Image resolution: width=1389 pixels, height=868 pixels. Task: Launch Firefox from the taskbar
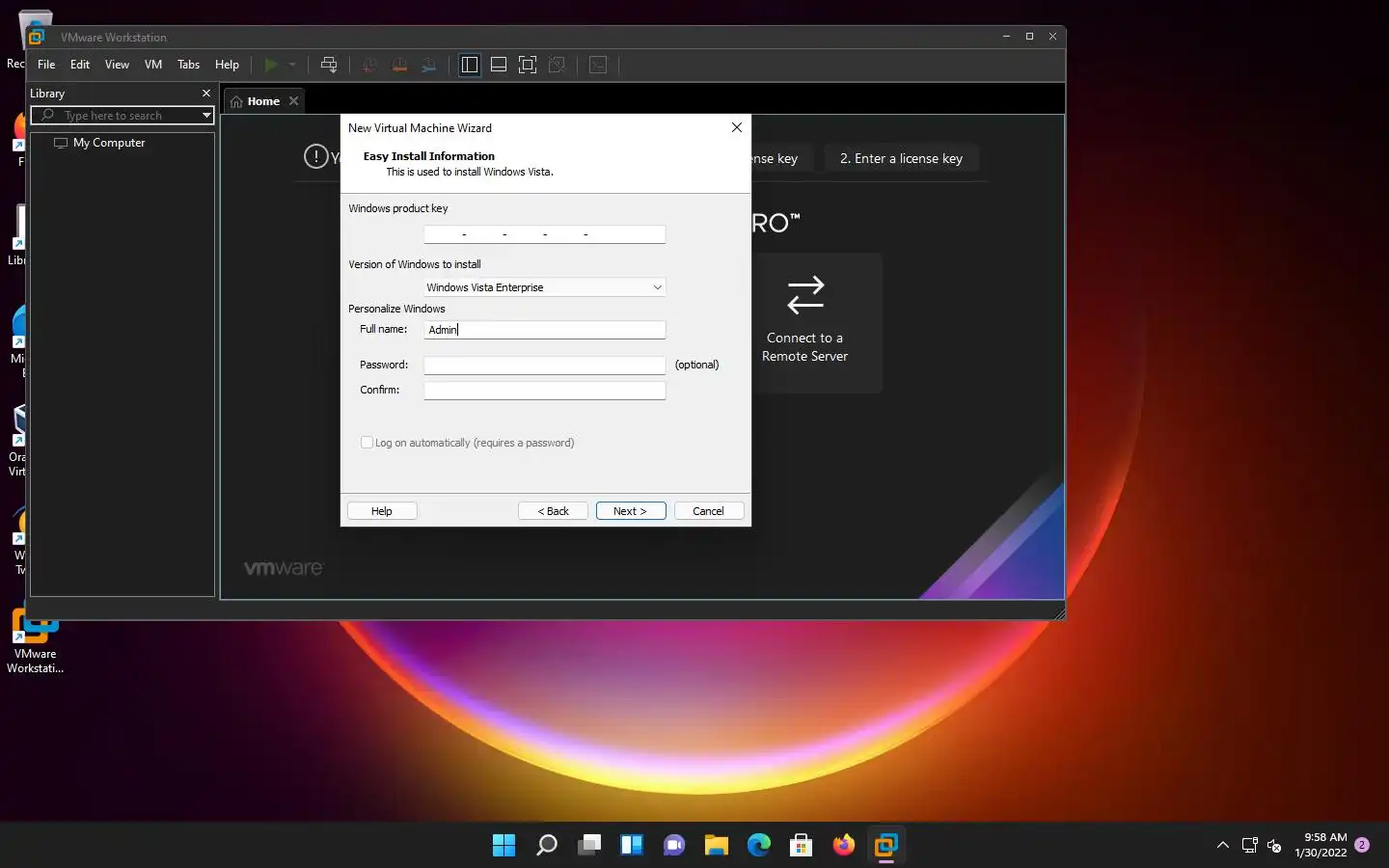844,846
